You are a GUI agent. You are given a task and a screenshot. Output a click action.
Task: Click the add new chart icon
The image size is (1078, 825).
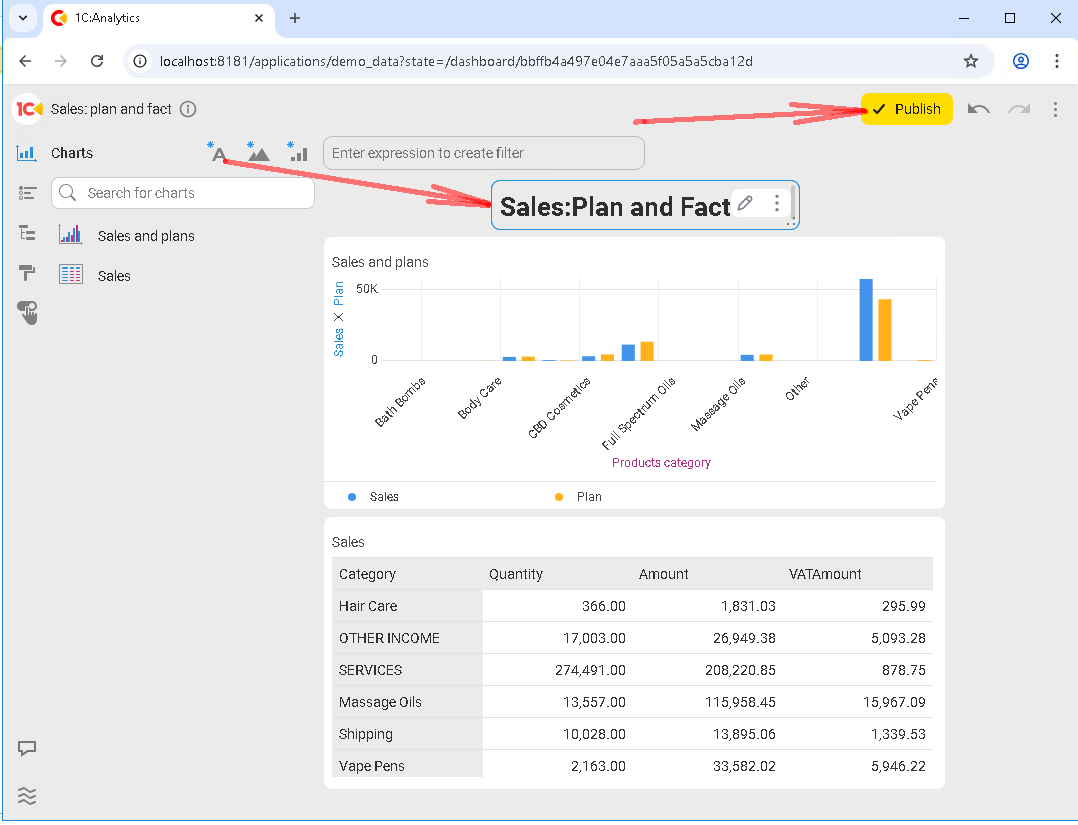(x=297, y=154)
